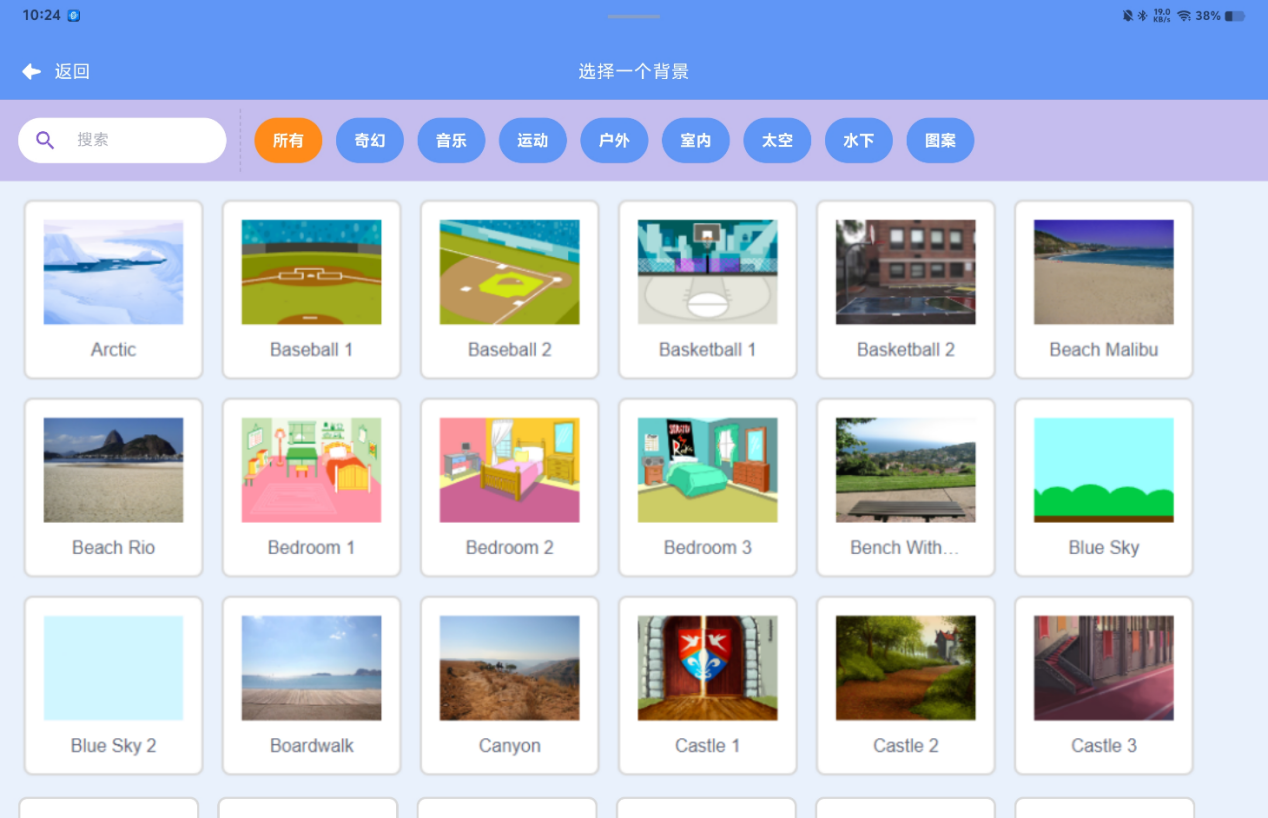Click the magnifier icon in the search box
Screen dimensions: 1268x818
[45, 140]
